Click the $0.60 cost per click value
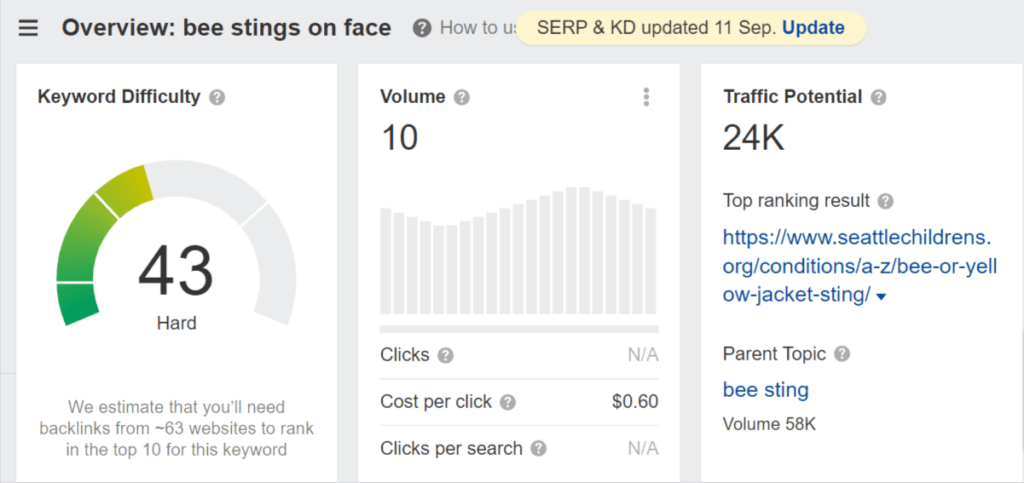 click(635, 402)
